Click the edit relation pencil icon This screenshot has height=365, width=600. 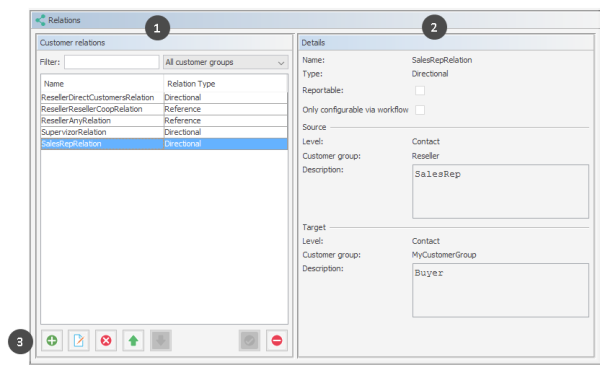(79, 340)
